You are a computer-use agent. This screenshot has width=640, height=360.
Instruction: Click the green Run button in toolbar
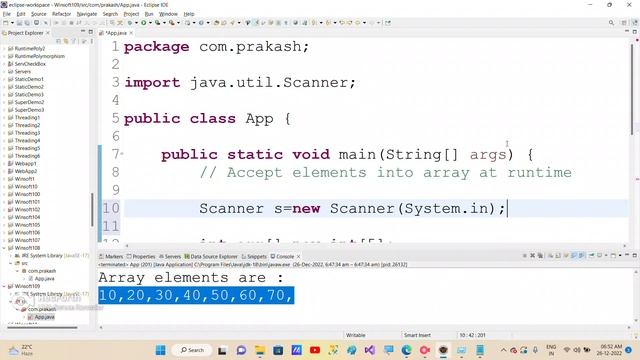(x=144, y=23)
